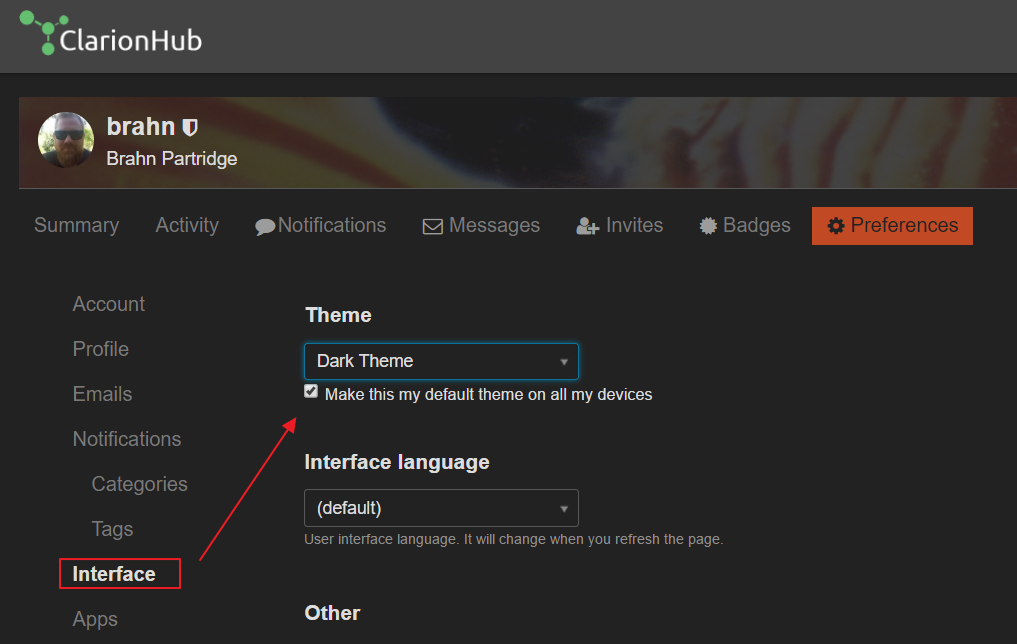Screen dimensions: 1017x644
Task: Switch to the Summary tab
Action: [x=76, y=225]
